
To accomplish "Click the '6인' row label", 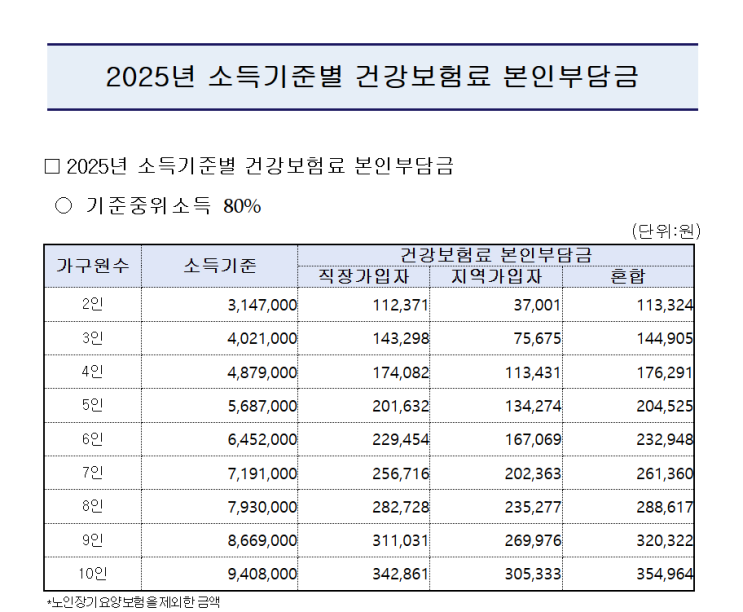I will 93,439.
